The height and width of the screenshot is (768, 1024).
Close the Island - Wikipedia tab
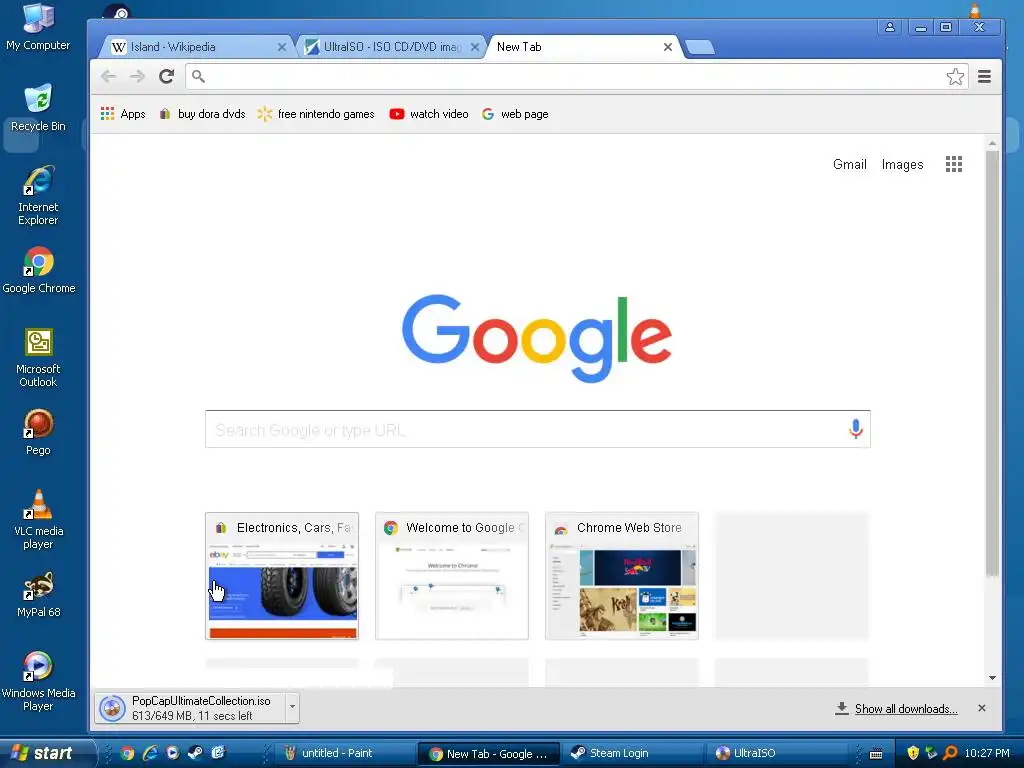click(281, 47)
